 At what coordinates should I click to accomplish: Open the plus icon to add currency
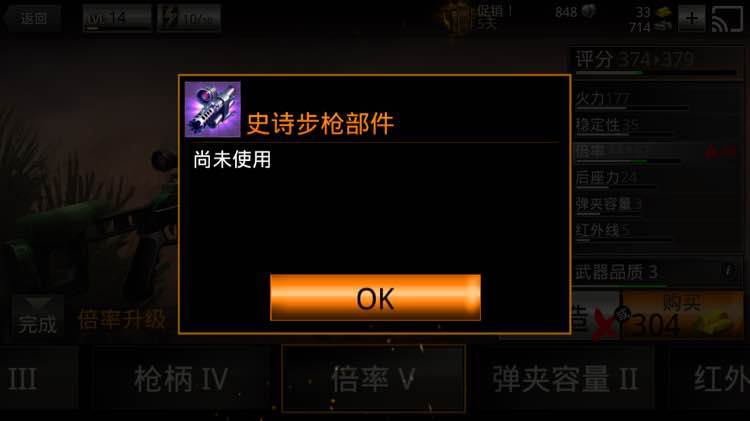click(691, 19)
